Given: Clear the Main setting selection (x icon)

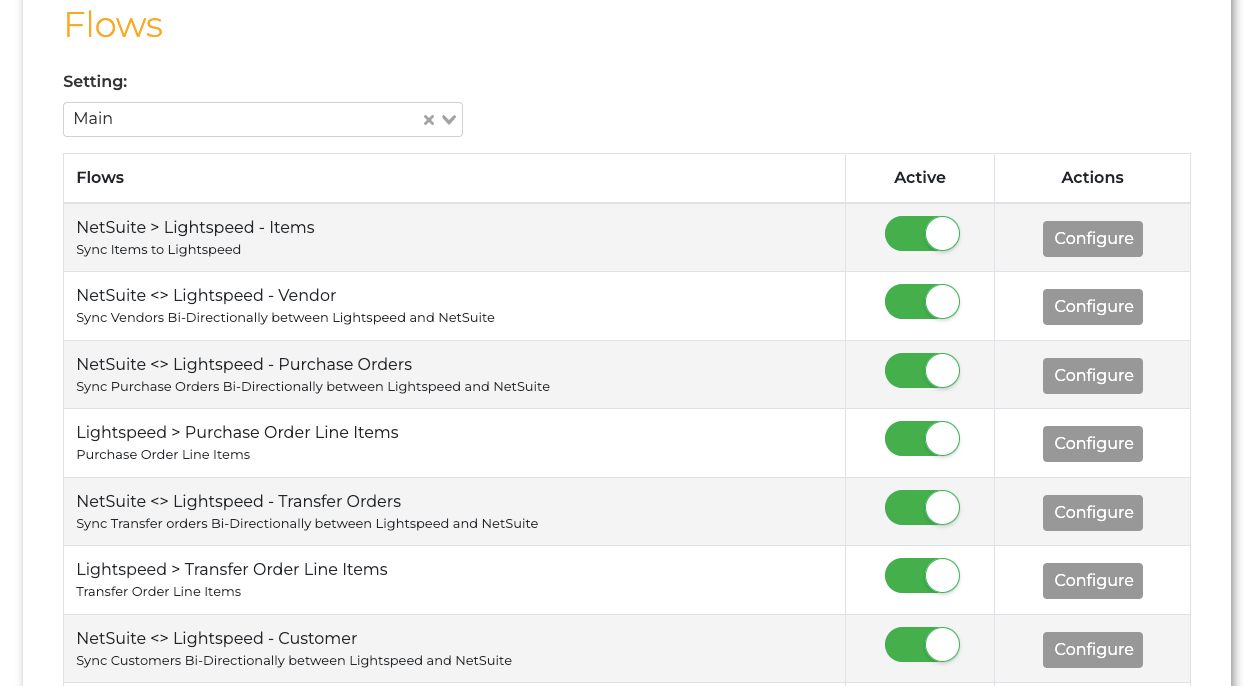Looking at the screenshot, I should coord(428,120).
